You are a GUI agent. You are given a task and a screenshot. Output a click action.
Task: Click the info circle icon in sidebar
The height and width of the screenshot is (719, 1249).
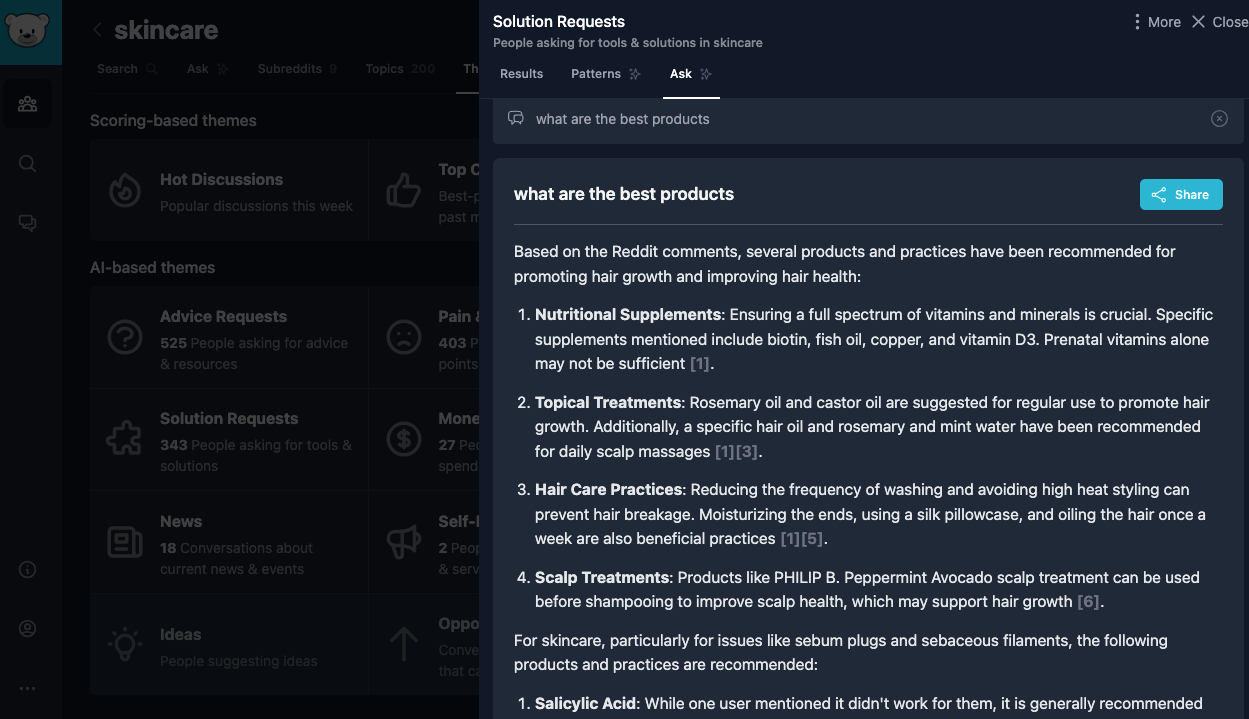point(27,570)
